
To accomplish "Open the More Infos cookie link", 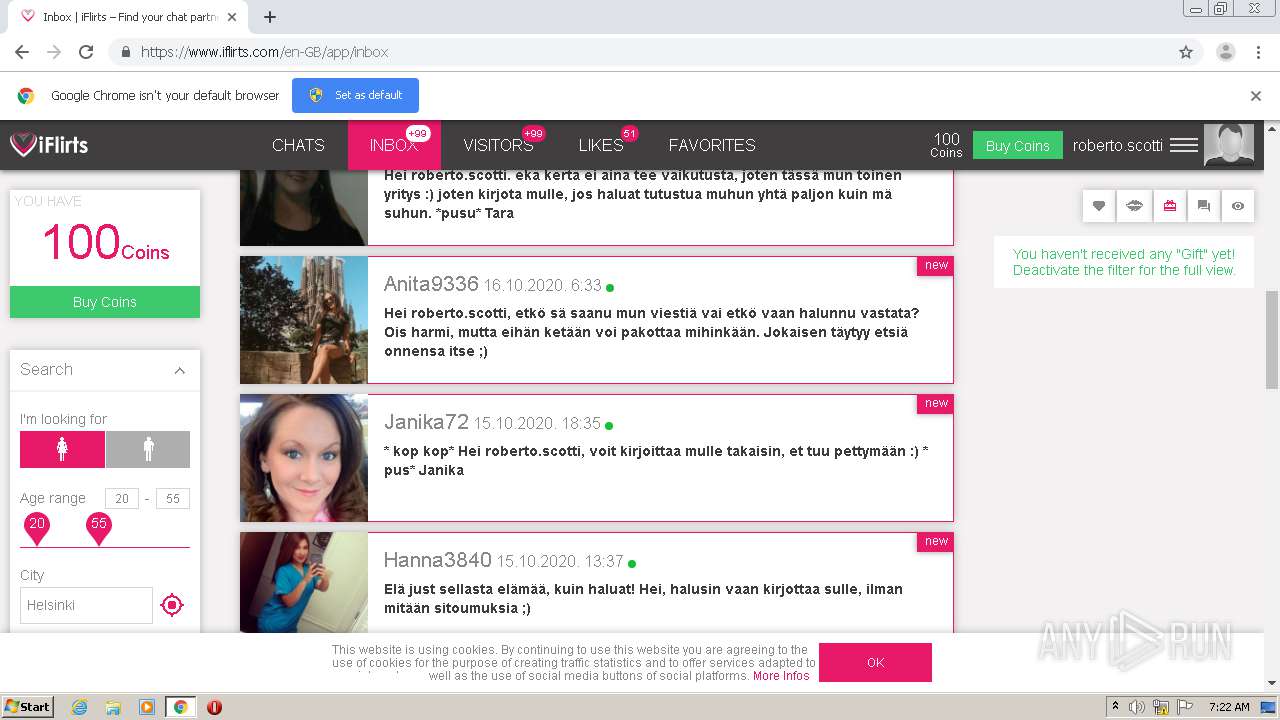I will pyautogui.click(x=781, y=676).
